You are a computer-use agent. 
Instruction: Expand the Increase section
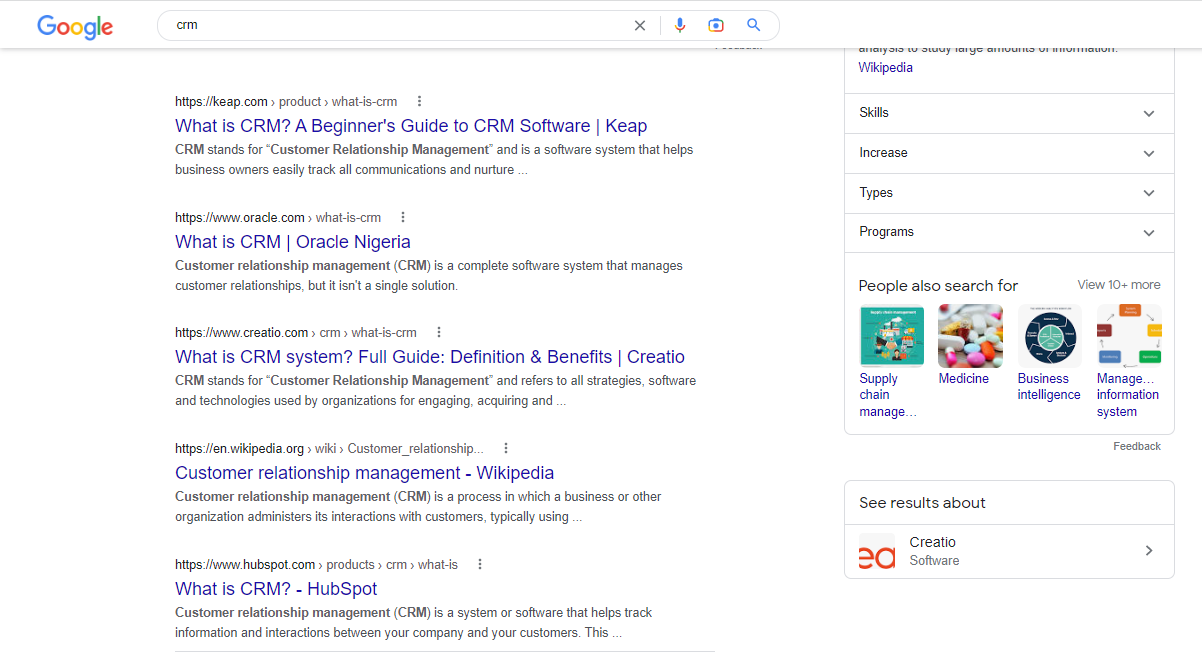click(x=1009, y=153)
